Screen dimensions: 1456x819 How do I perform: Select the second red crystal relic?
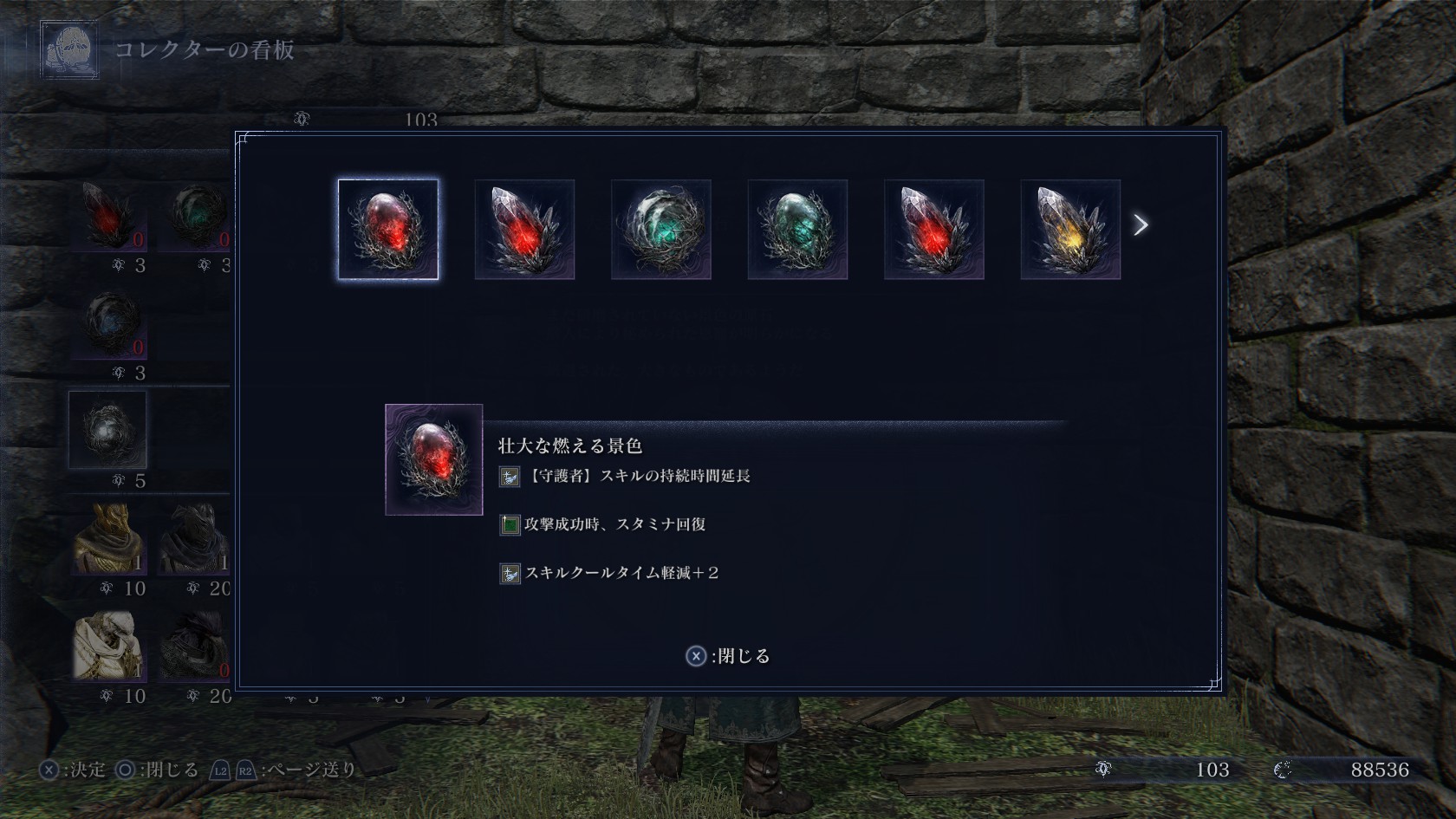[x=524, y=230]
